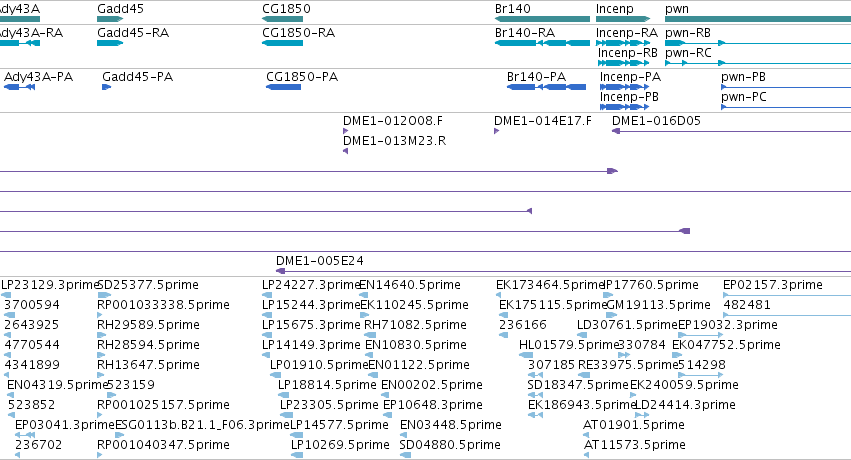Click the Incenp-PB protein label
Image resolution: width=851 pixels, height=460 pixels.
(629, 97)
